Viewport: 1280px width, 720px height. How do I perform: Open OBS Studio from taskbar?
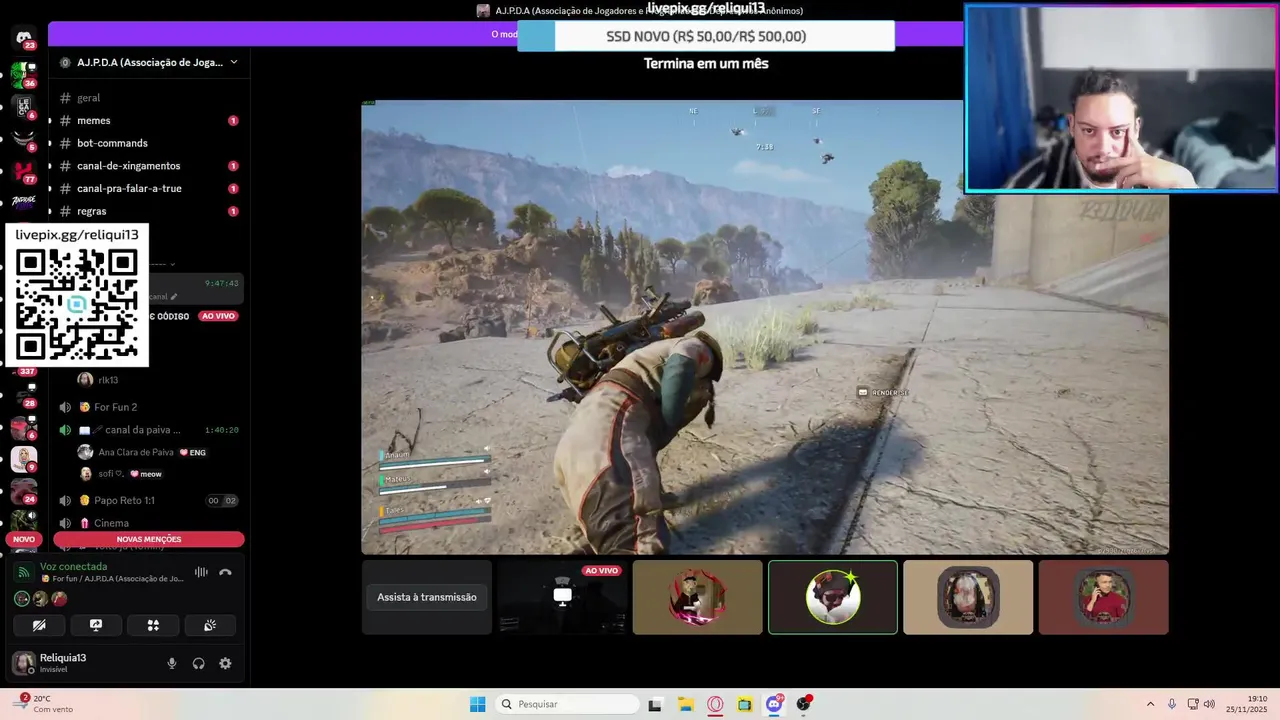[804, 704]
